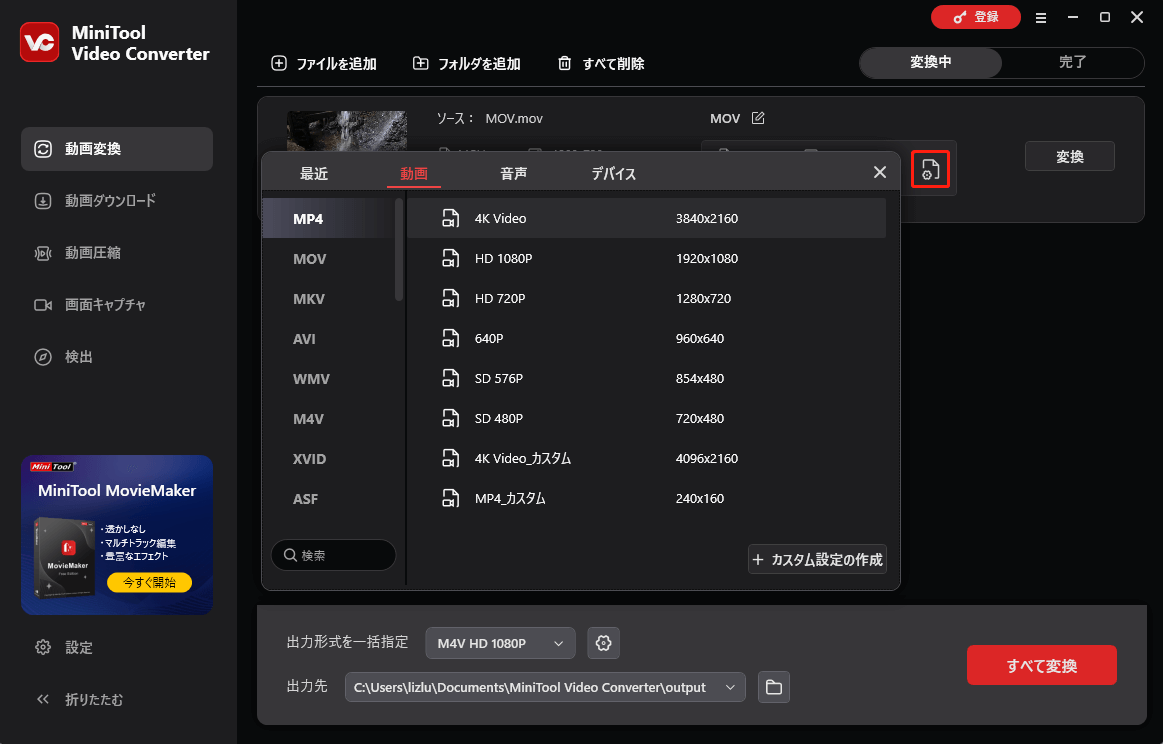The height and width of the screenshot is (744, 1163).
Task: Close the format selection popup
Action: 880,172
